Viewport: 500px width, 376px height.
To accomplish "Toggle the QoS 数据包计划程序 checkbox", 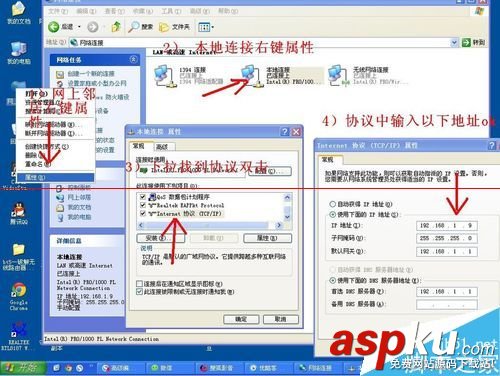I will pos(143,197).
